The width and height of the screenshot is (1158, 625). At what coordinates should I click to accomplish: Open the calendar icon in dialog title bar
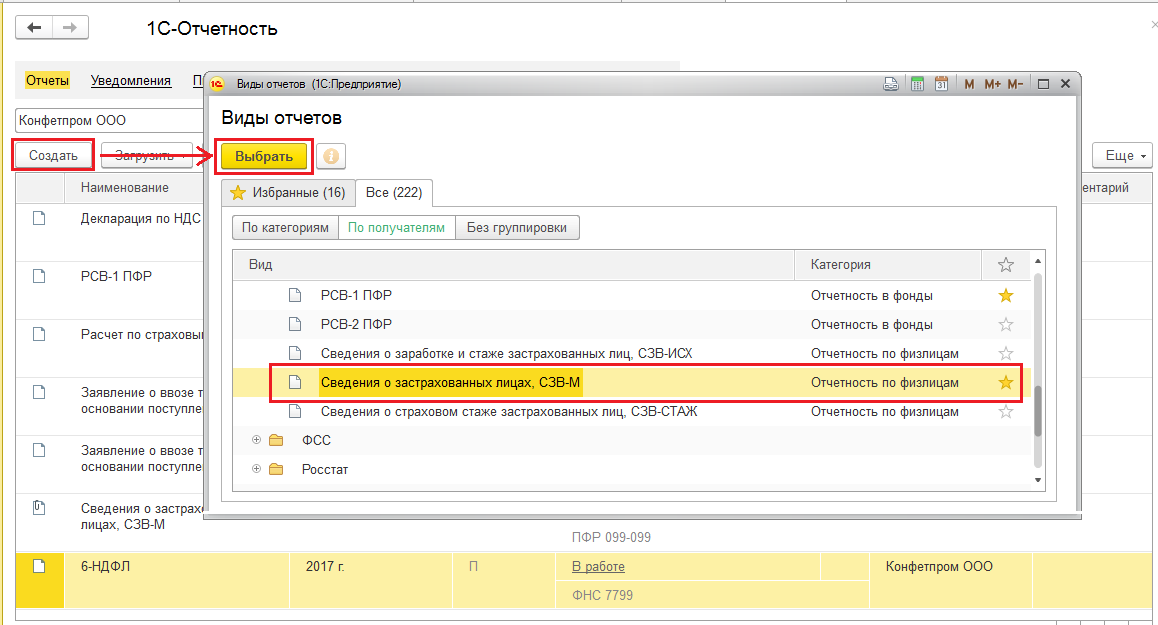coord(941,85)
